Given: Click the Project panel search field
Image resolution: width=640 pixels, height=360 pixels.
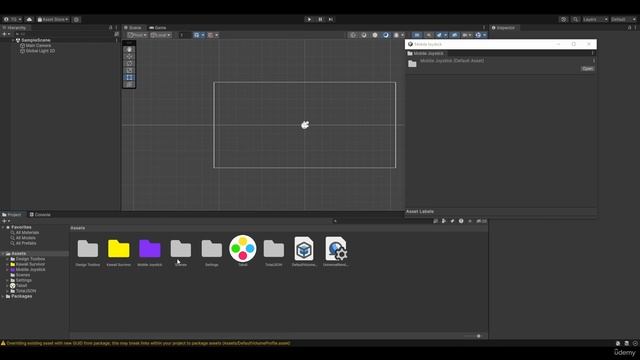Looking at the screenshot, I should coord(382,221).
